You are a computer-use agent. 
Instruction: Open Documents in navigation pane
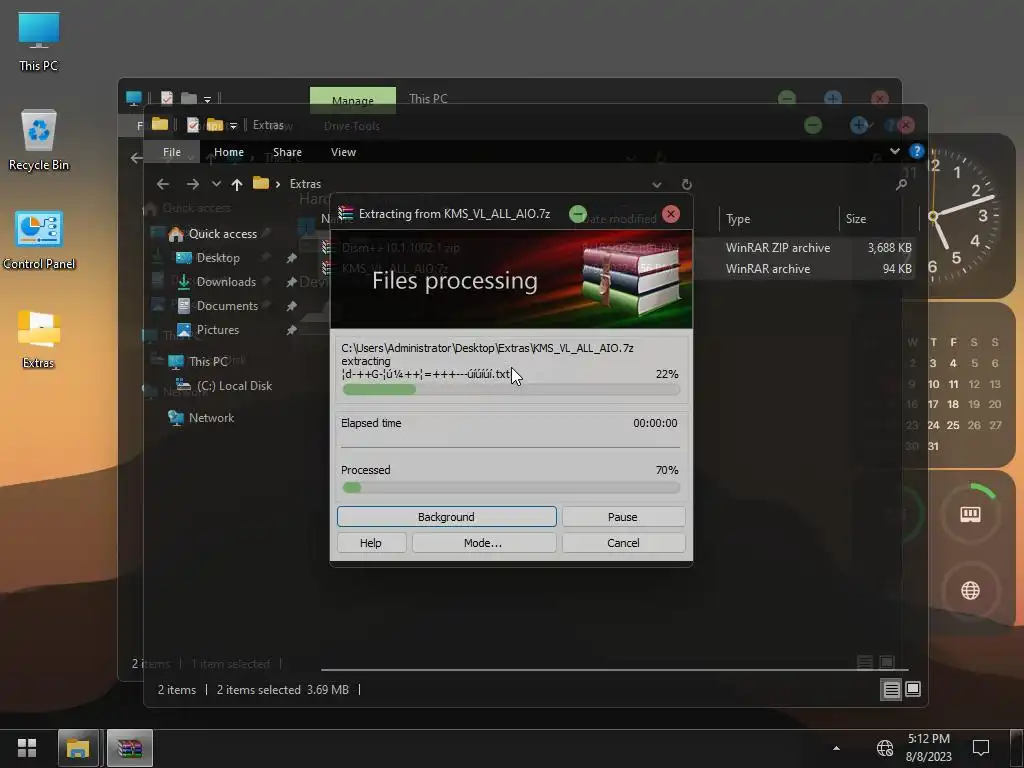click(217, 306)
